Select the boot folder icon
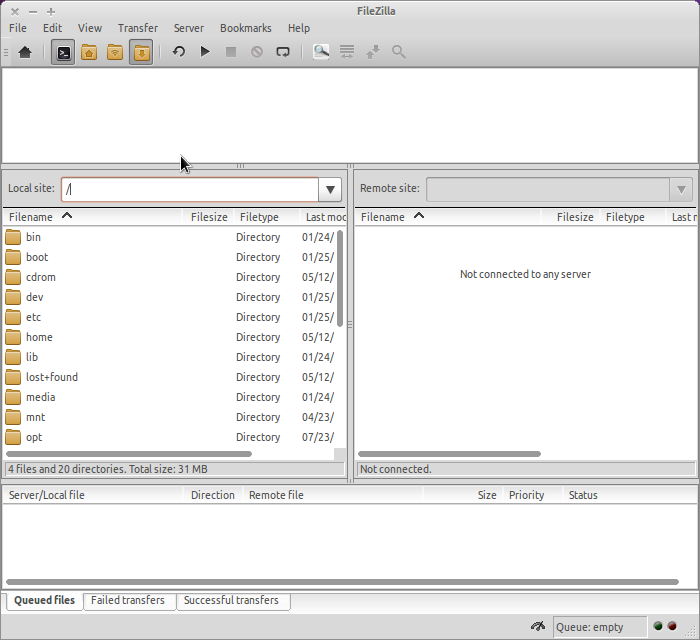 (13, 257)
